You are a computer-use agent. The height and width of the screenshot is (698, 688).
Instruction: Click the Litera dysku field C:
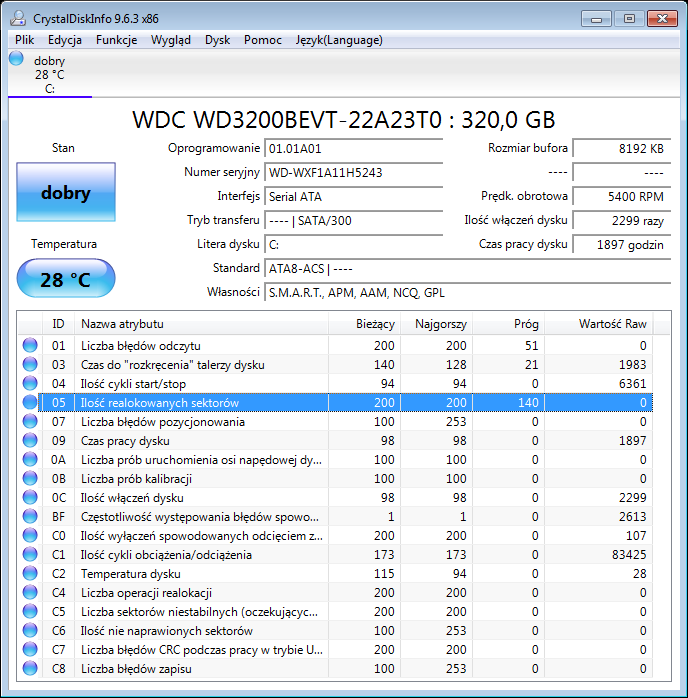click(354, 245)
